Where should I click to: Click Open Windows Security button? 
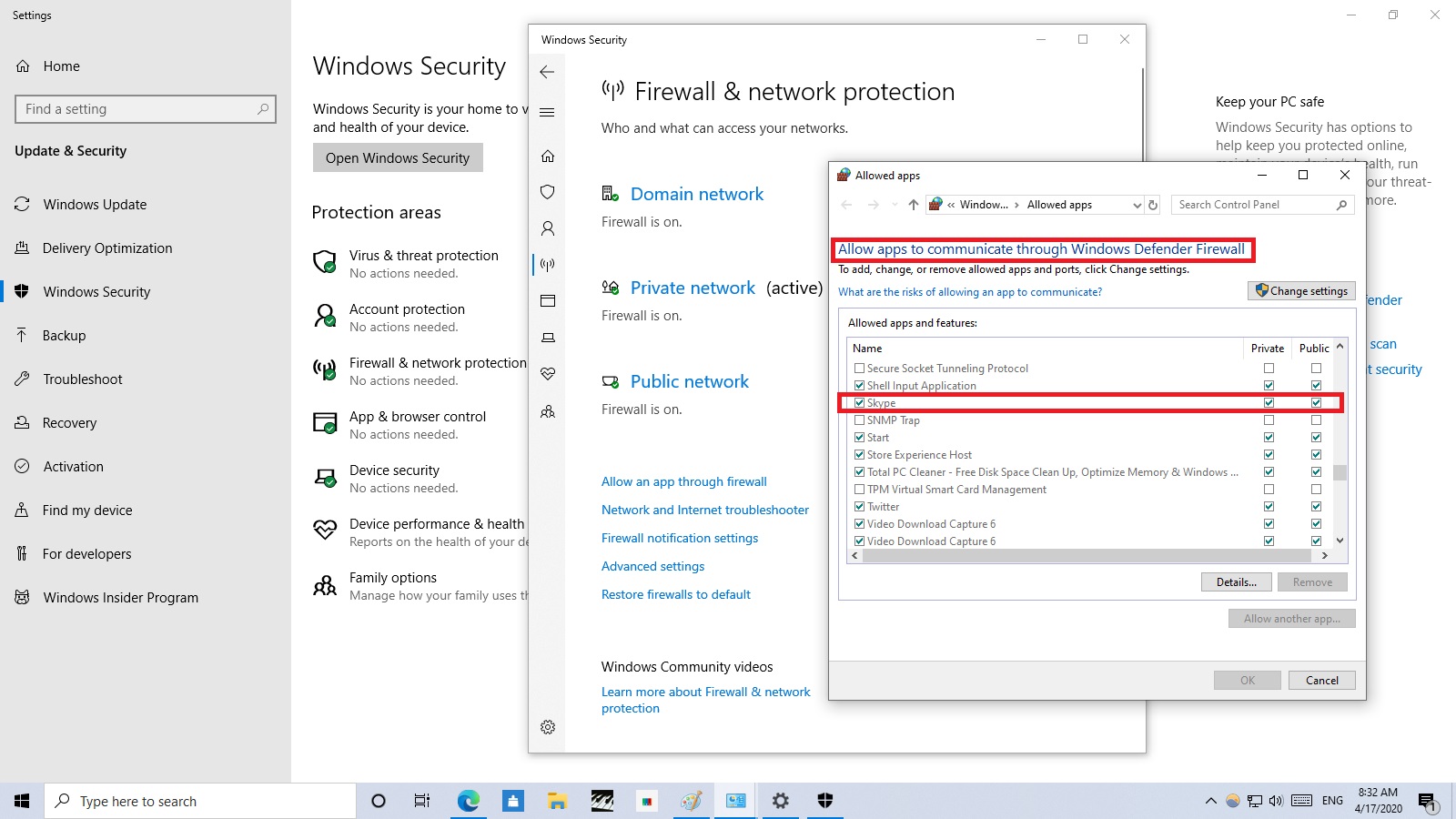(x=398, y=157)
